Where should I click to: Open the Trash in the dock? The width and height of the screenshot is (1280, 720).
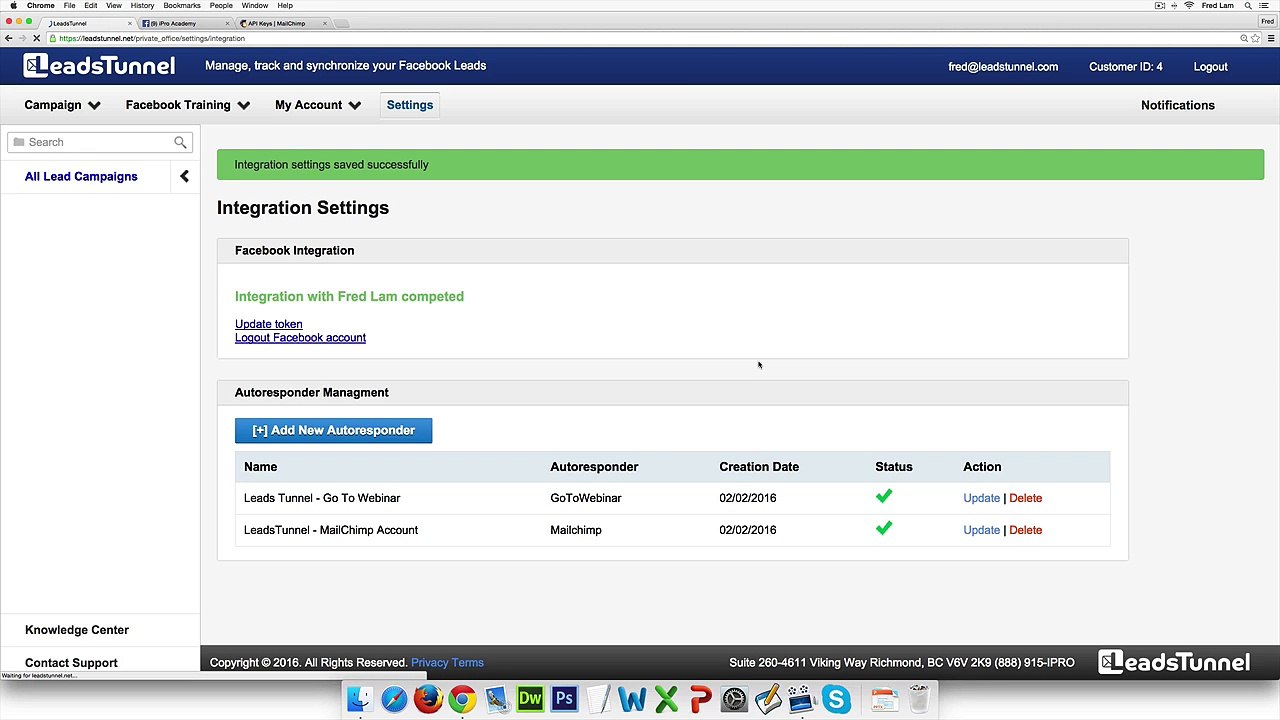point(919,699)
